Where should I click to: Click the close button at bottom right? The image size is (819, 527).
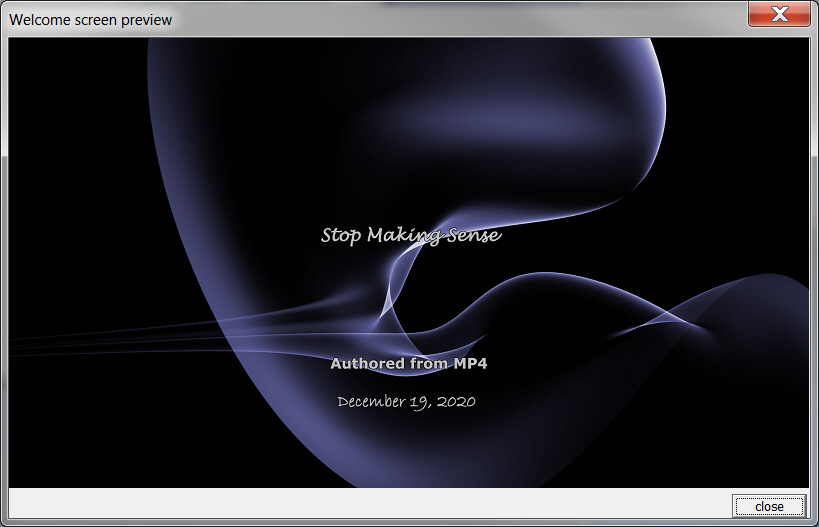click(x=769, y=506)
